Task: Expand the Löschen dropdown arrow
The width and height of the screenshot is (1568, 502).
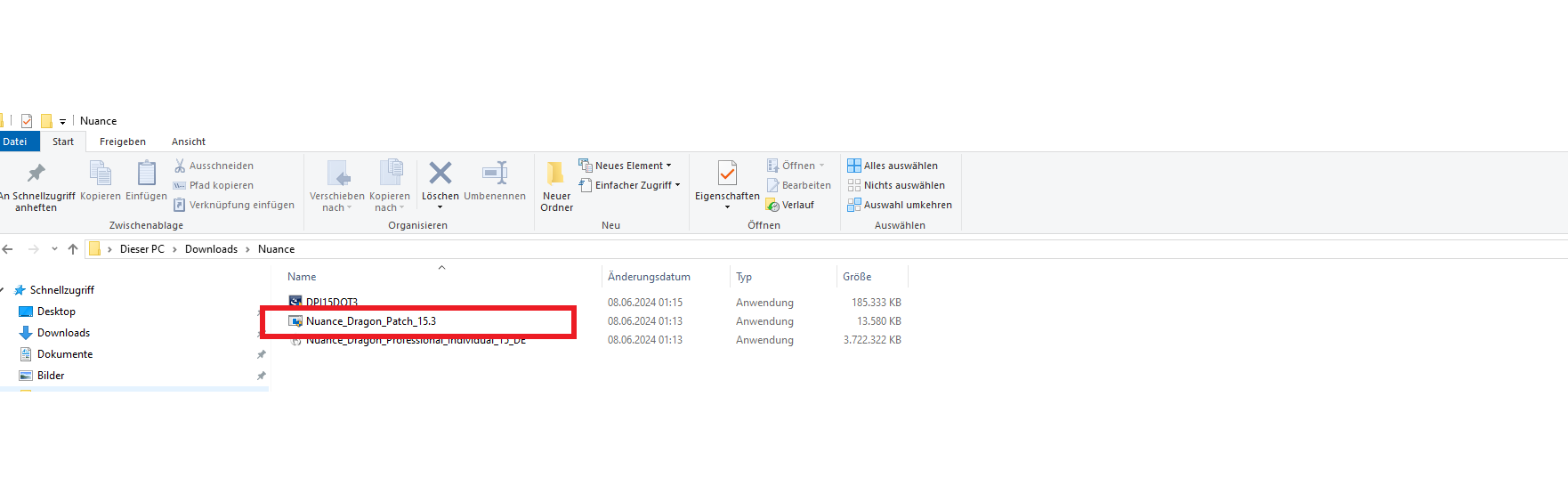Action: click(x=440, y=207)
